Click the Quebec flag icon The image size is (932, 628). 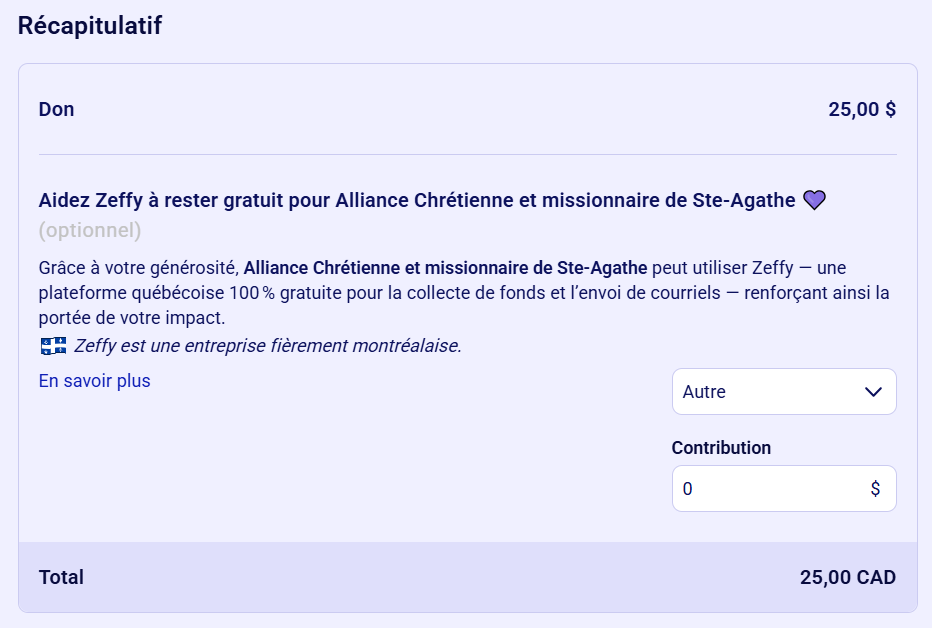coord(53,346)
